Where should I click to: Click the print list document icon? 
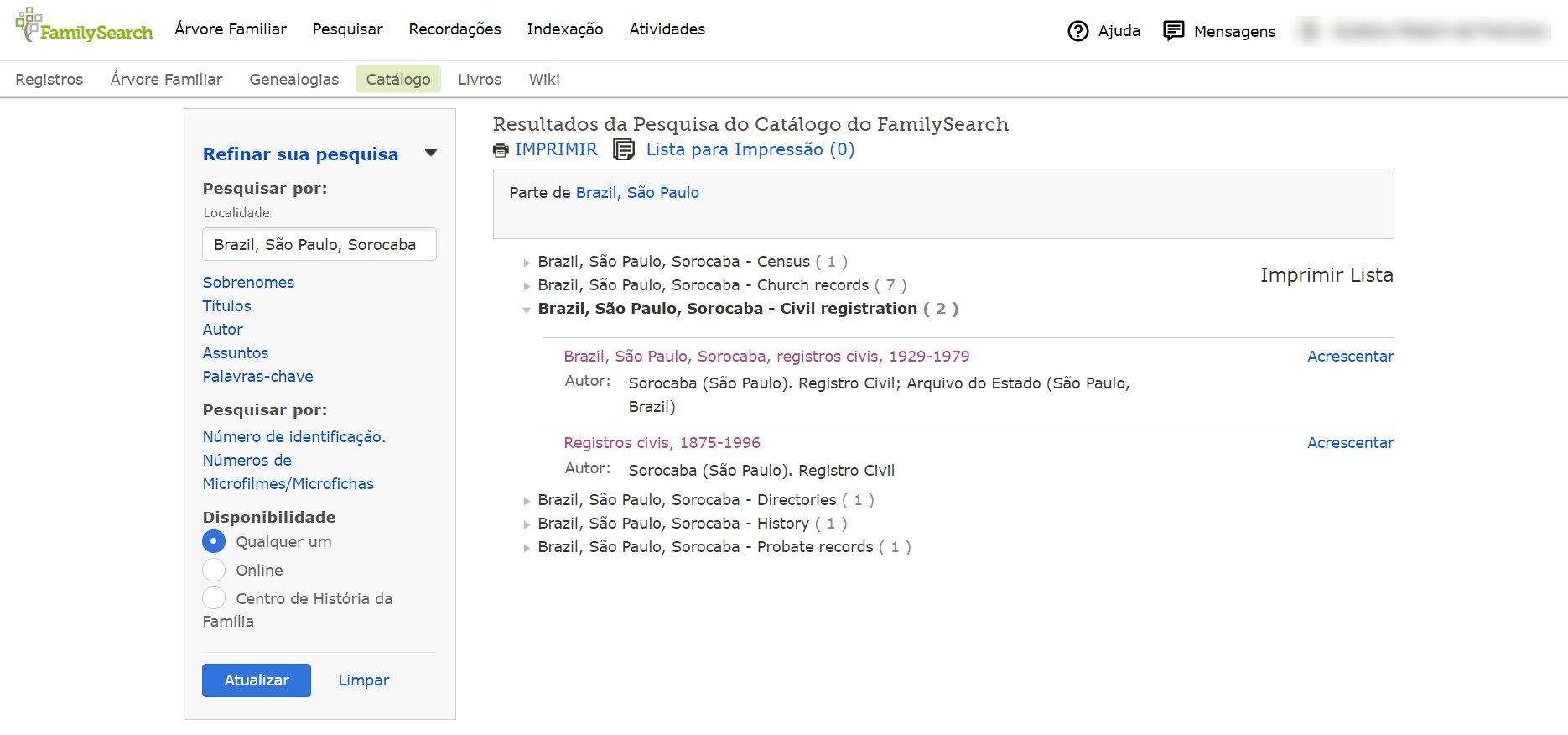(623, 149)
